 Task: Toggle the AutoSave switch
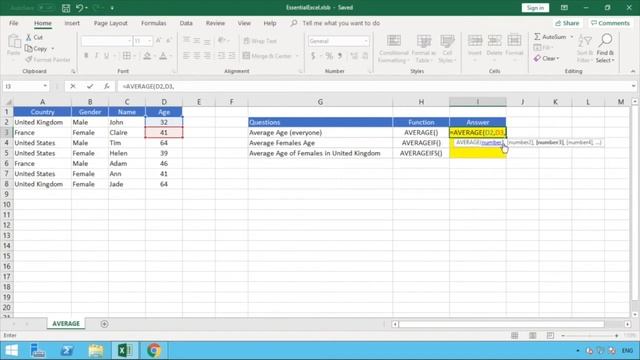pyautogui.click(x=46, y=8)
